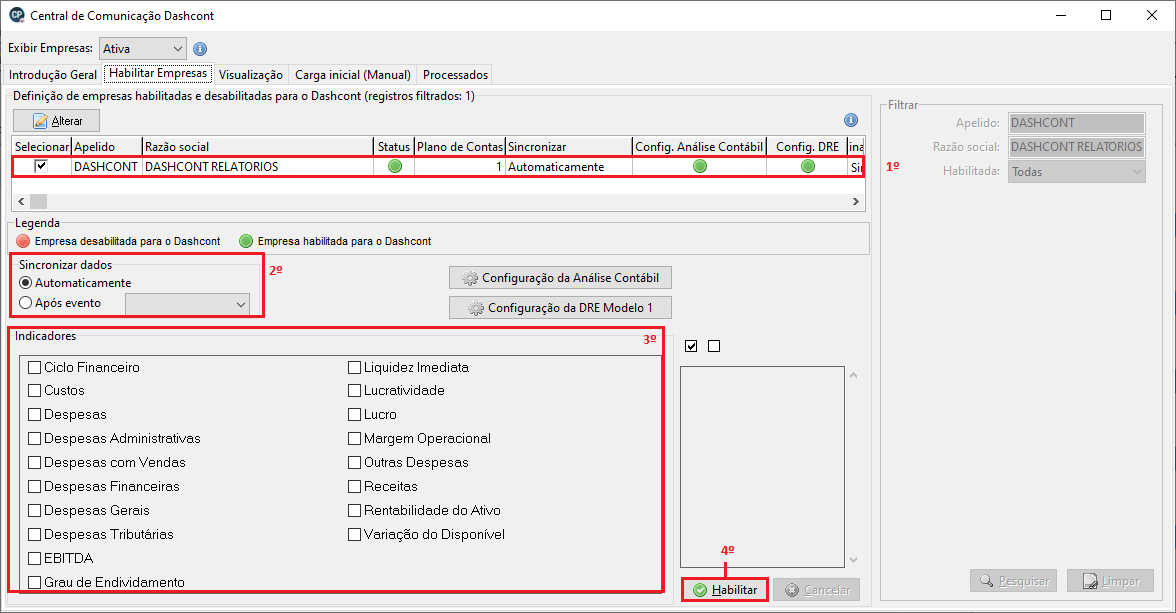Click the green Config. DRE indicator

pos(808,167)
